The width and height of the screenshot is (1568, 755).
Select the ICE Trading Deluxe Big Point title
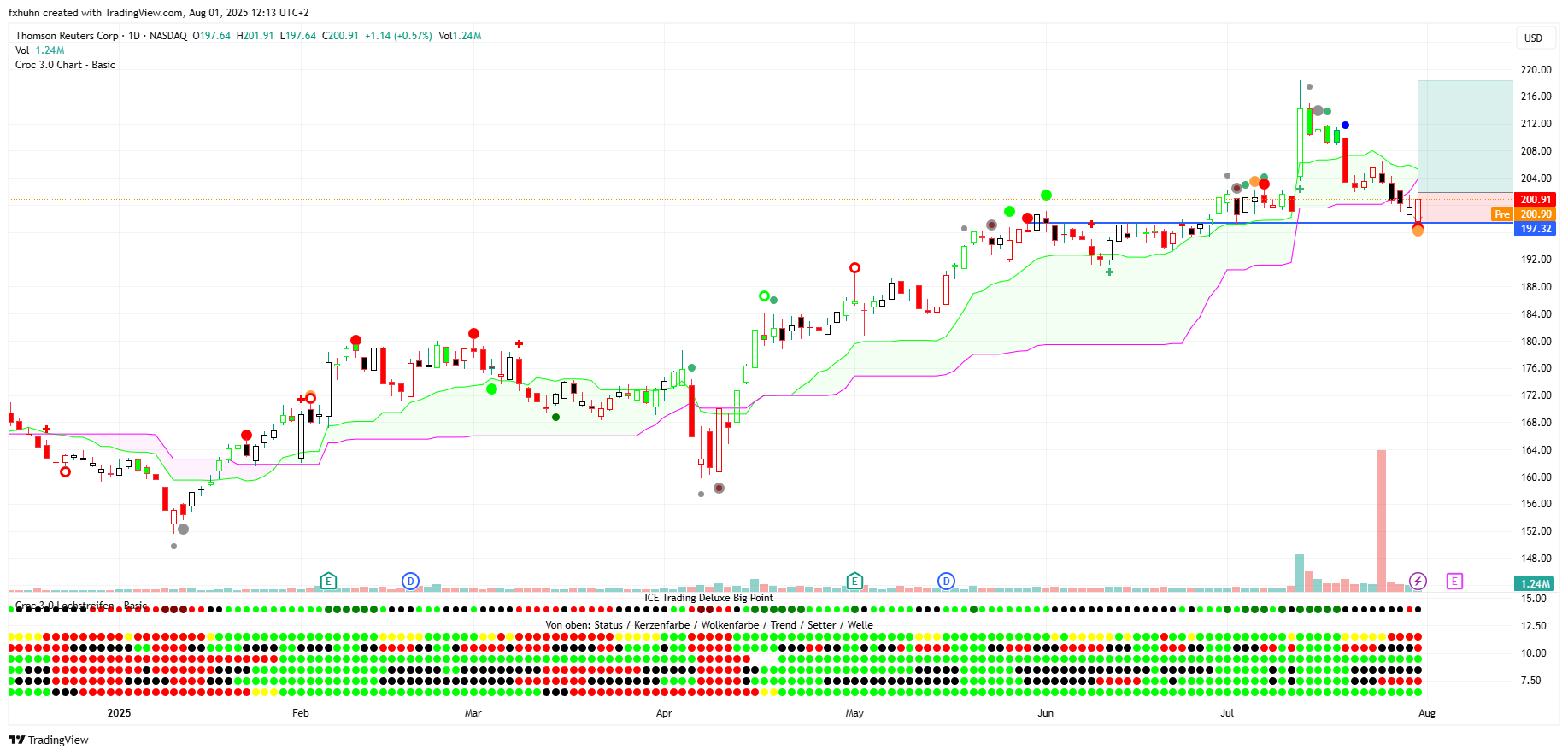click(x=708, y=598)
